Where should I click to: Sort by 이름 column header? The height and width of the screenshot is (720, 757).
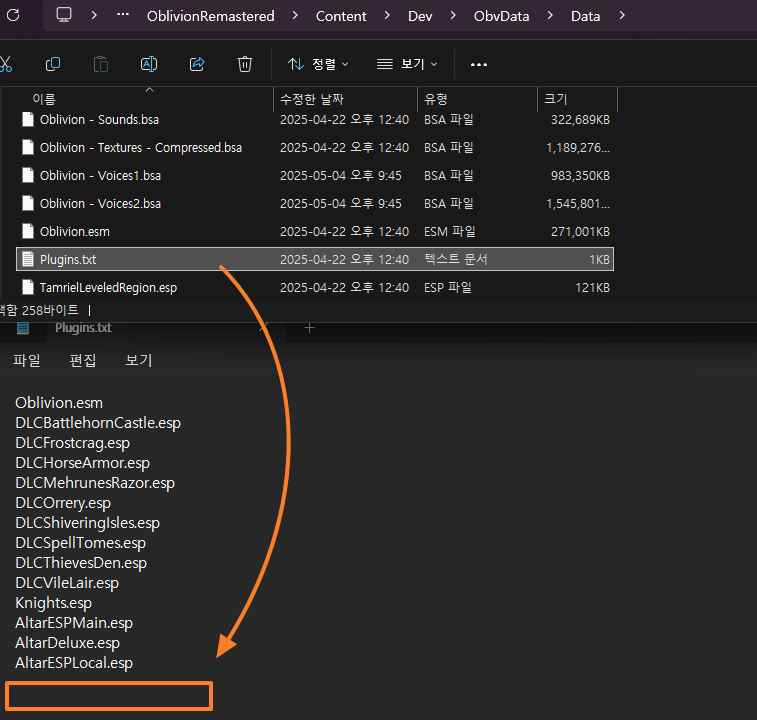[44, 99]
